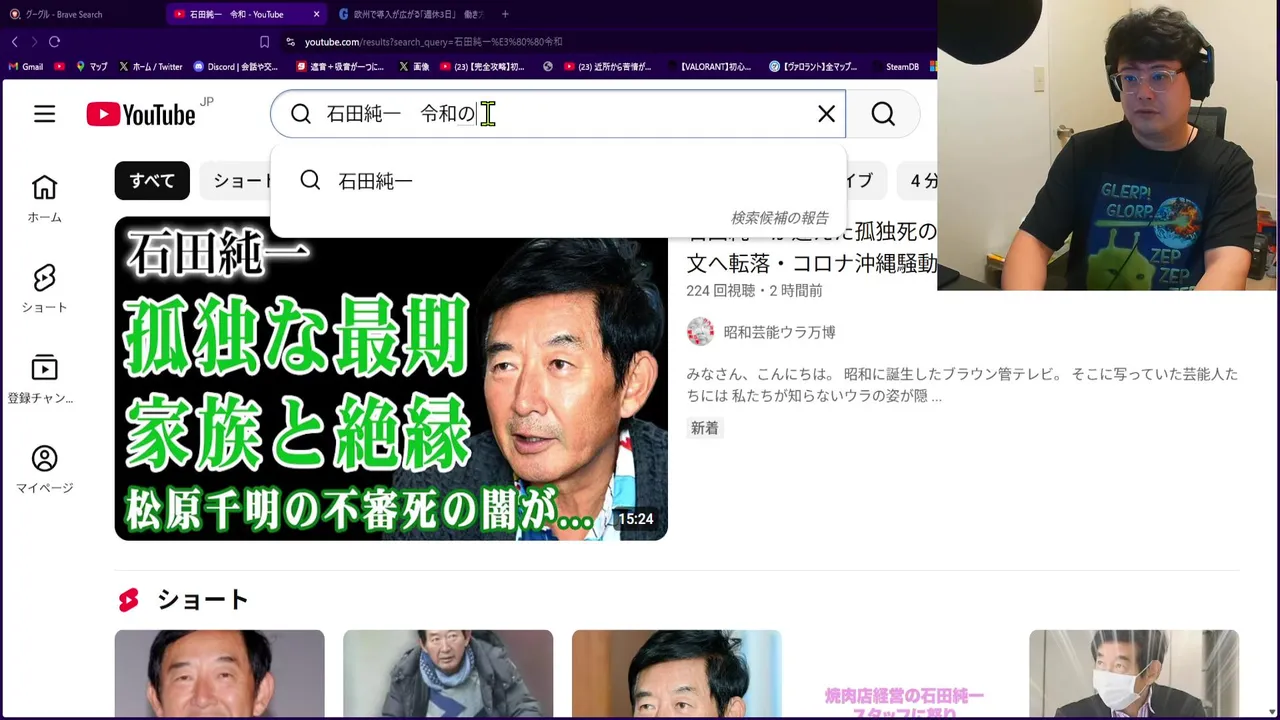The image size is (1280, 720).
Task: Open the Gmail bookmark
Action: [x=26, y=67]
